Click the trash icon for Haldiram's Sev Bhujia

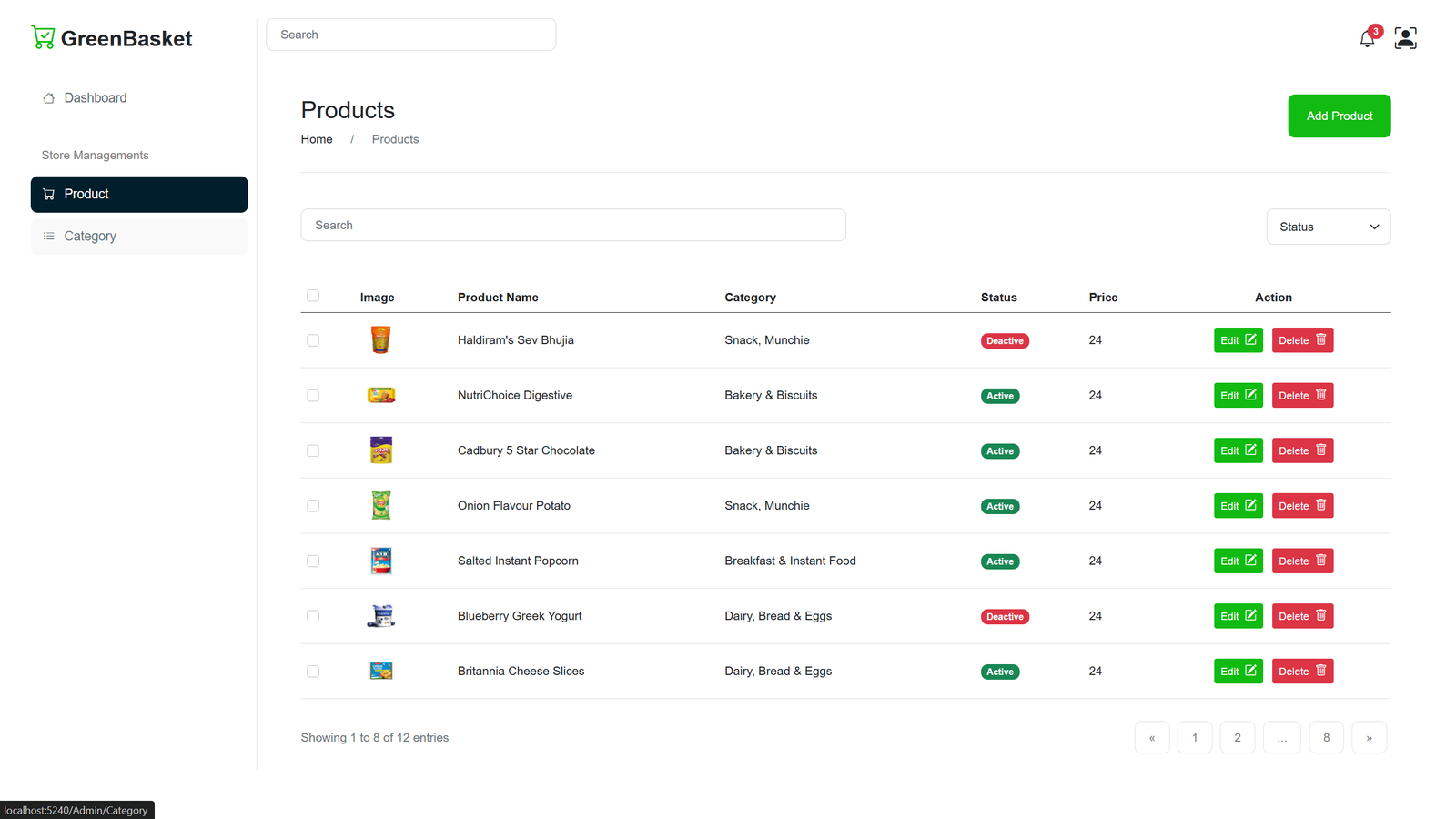[x=1321, y=339]
